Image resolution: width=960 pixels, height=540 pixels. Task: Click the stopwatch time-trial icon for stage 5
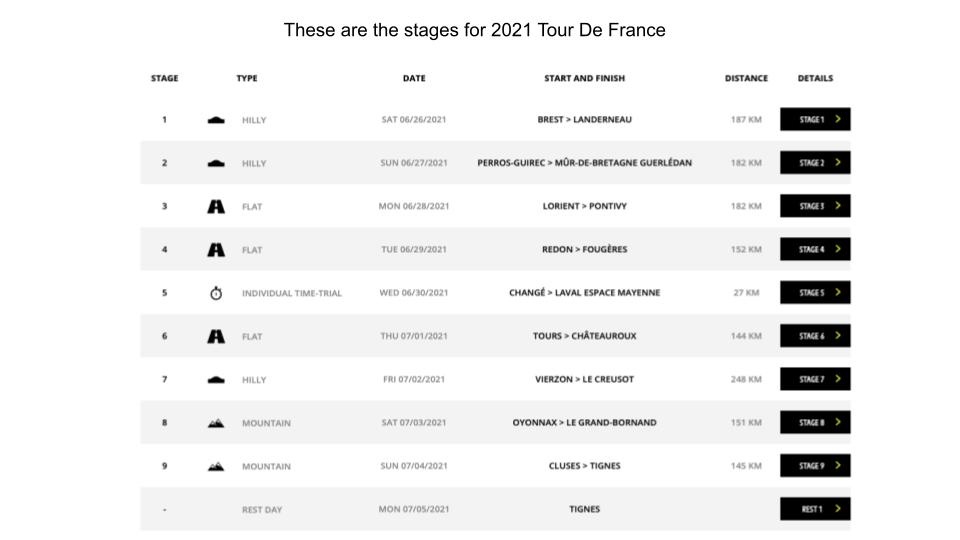(x=216, y=293)
